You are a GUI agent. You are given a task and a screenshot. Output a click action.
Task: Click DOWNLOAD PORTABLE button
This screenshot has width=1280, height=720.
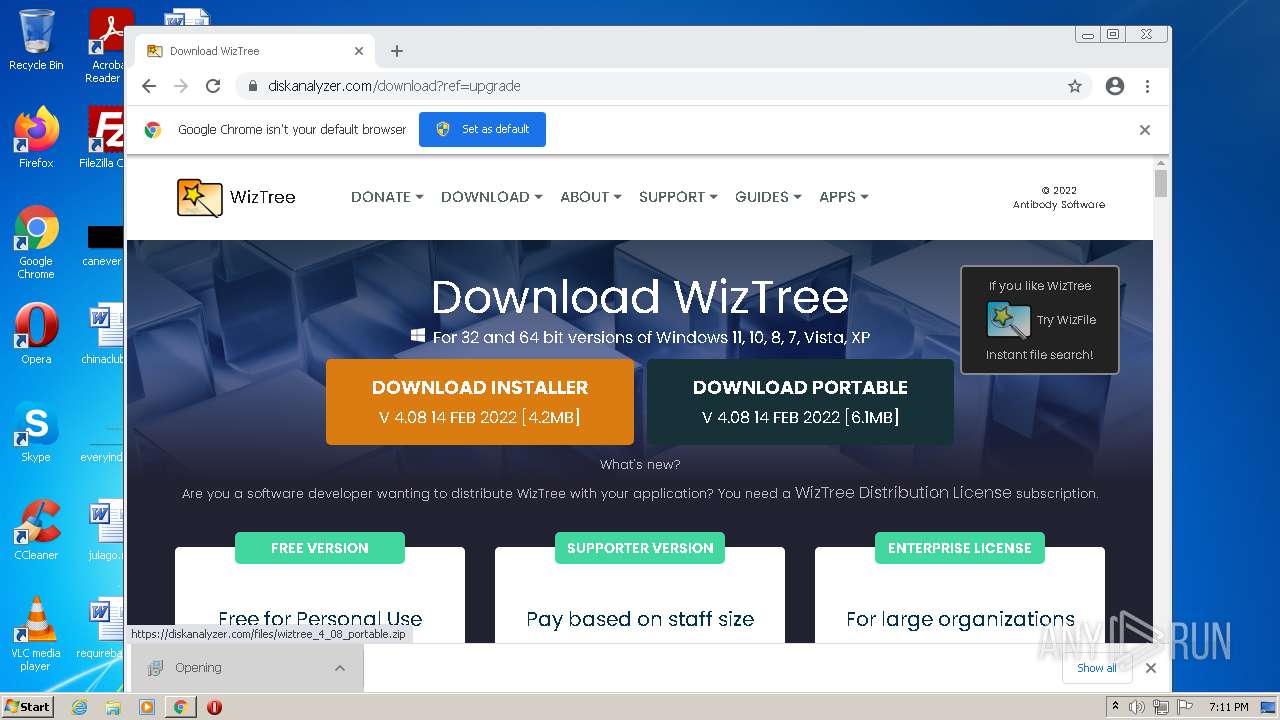coord(800,402)
